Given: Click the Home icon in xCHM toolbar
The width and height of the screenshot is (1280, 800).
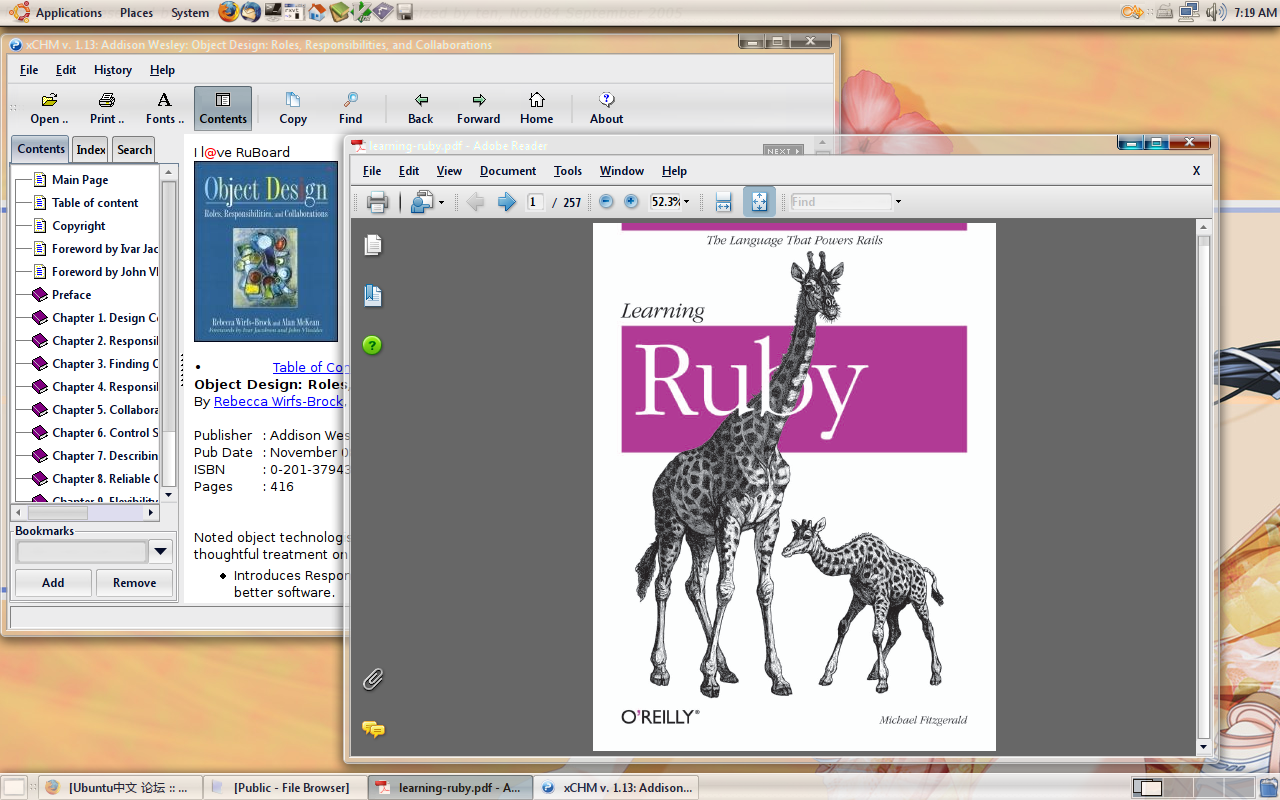Looking at the screenshot, I should pos(537,109).
